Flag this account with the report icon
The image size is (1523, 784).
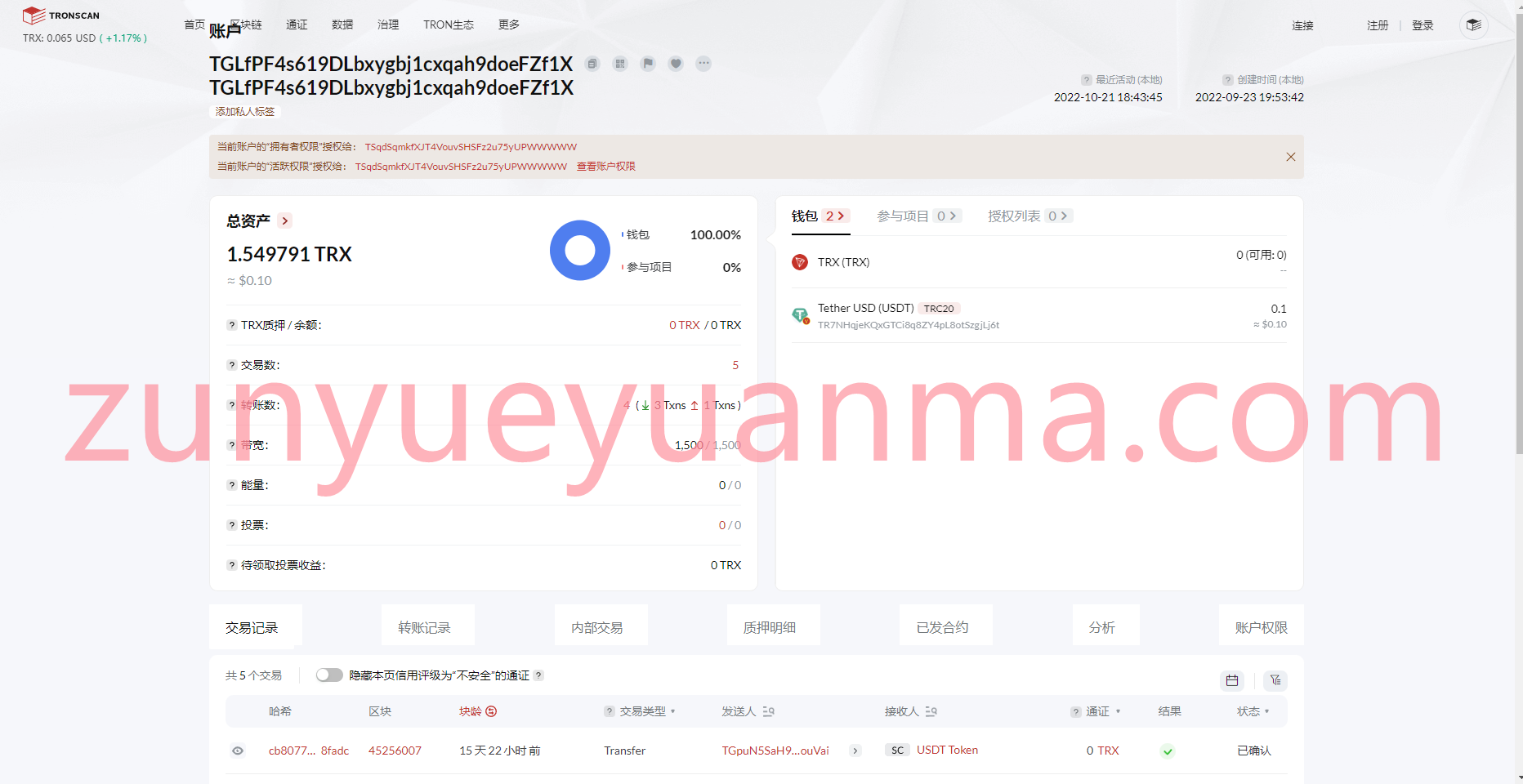tap(648, 64)
